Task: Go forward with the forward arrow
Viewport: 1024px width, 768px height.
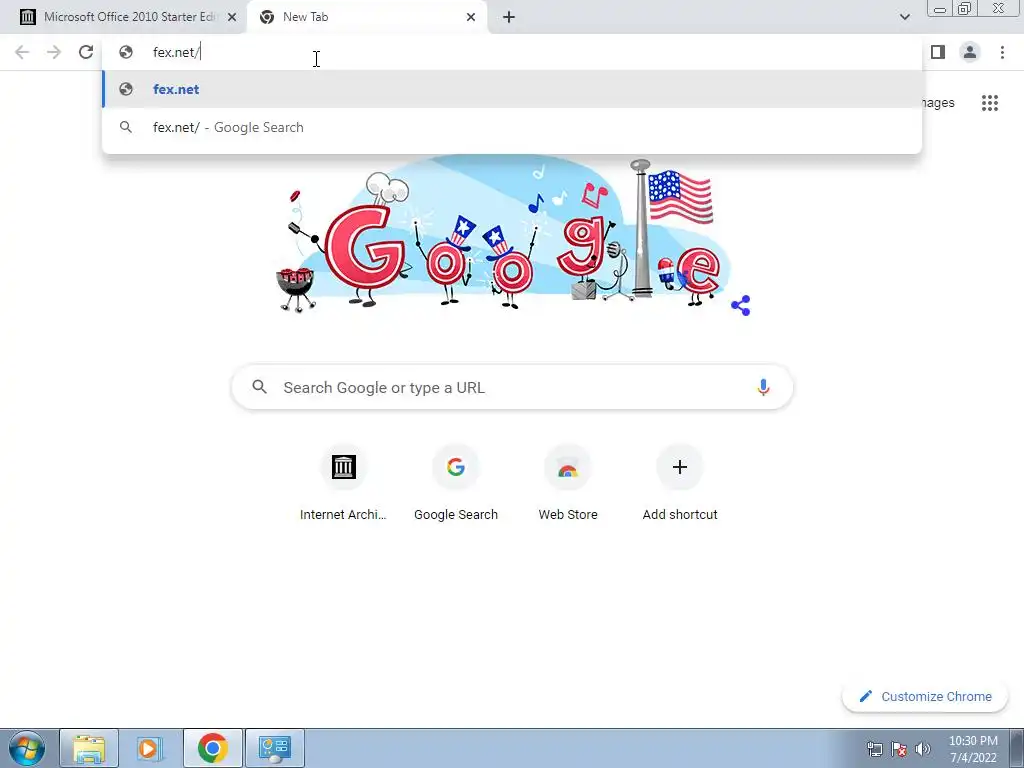Action: pos(54,52)
